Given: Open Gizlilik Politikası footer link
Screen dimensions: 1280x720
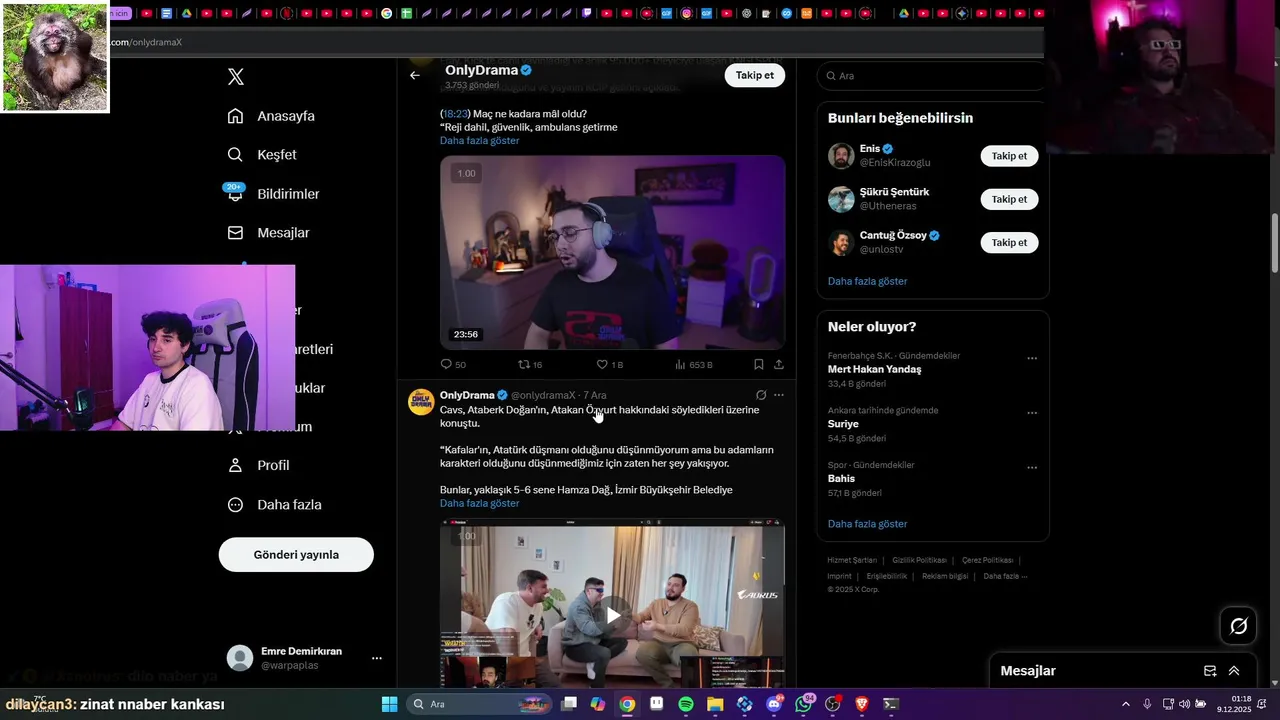Looking at the screenshot, I should point(919,560).
